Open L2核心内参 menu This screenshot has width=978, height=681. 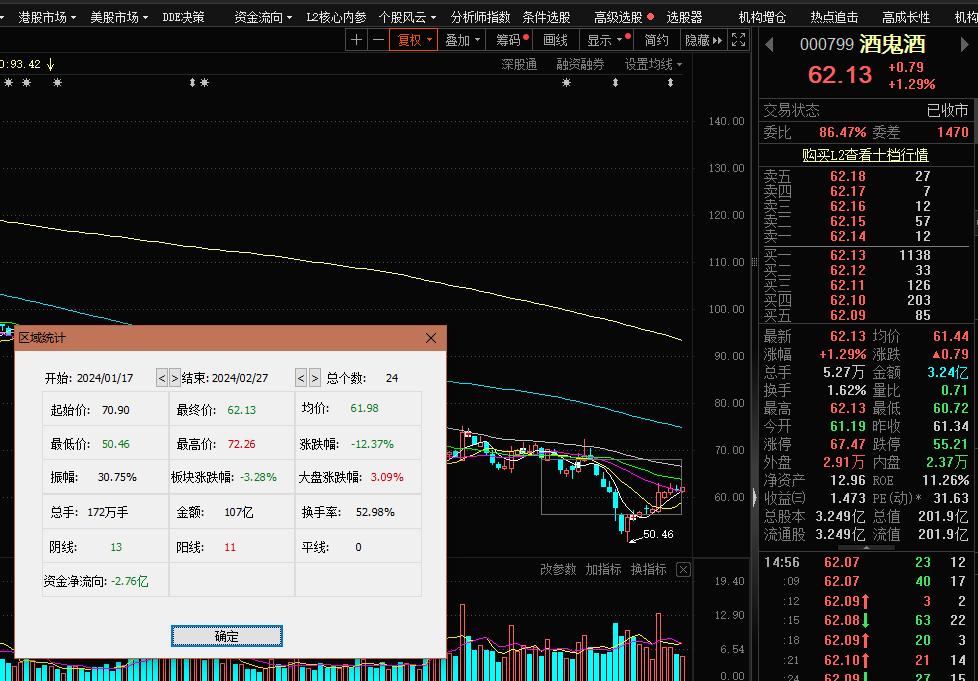click(336, 17)
